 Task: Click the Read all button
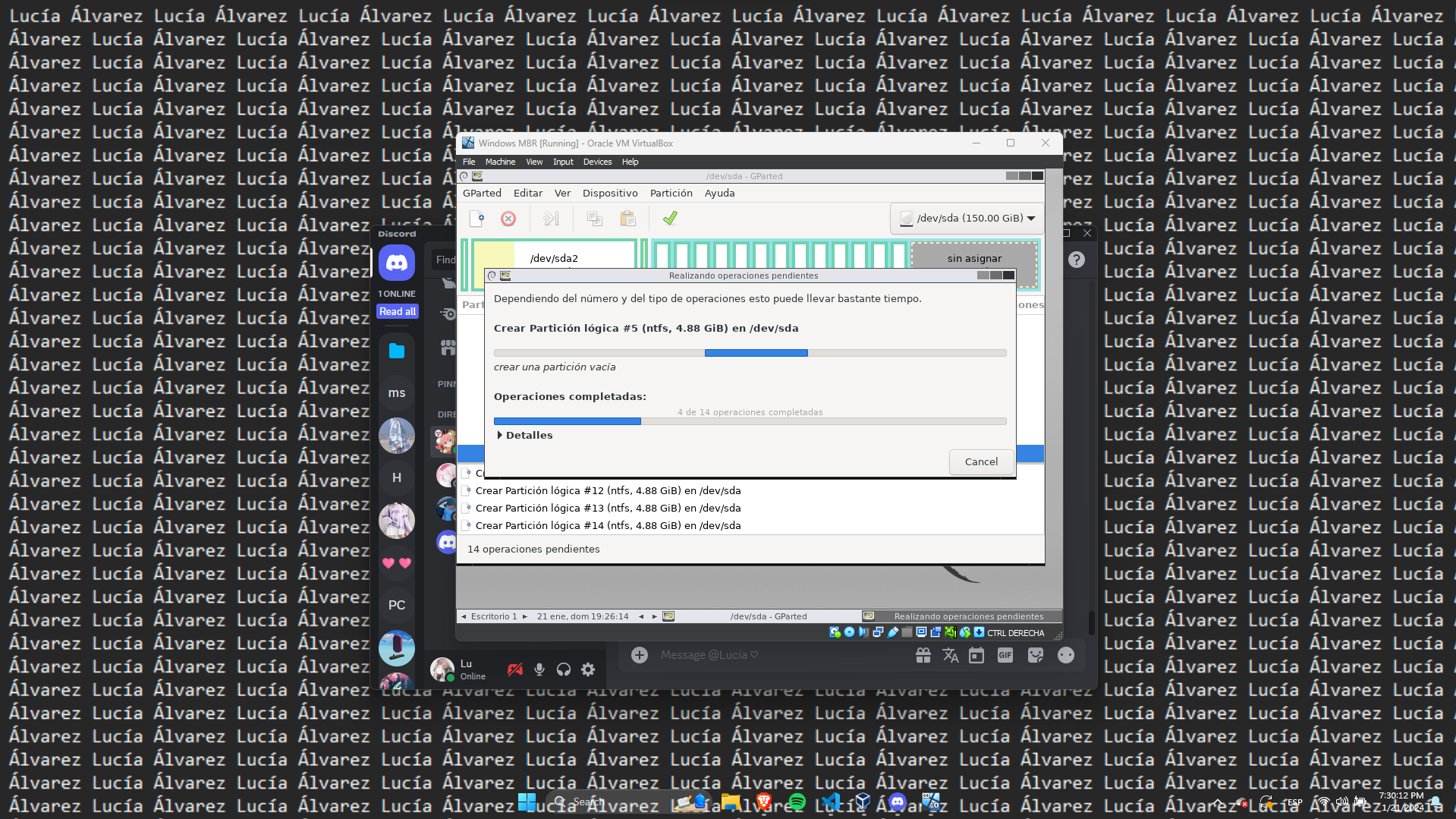(x=398, y=311)
